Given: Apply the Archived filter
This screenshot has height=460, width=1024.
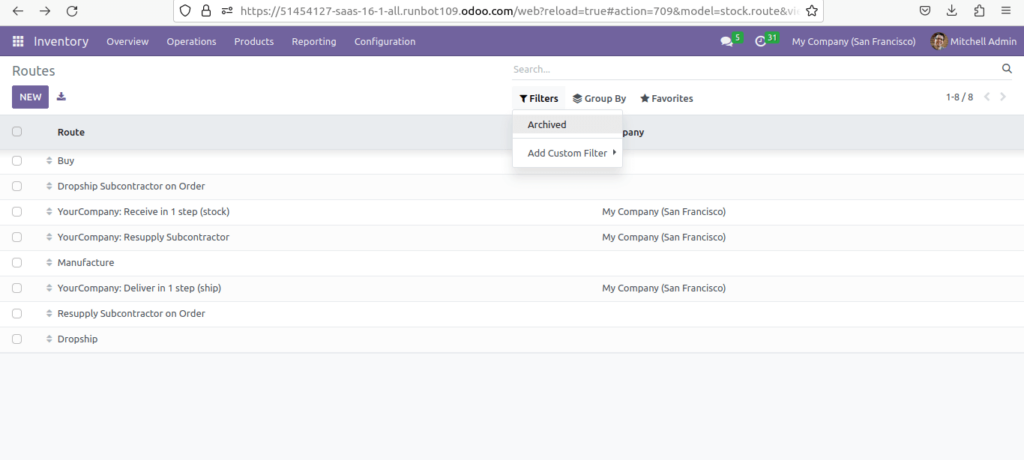Looking at the screenshot, I should coord(568,124).
